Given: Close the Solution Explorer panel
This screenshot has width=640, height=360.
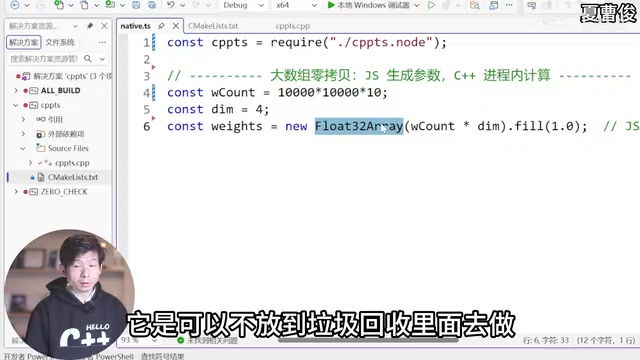Looking at the screenshot, I should coord(104,26).
